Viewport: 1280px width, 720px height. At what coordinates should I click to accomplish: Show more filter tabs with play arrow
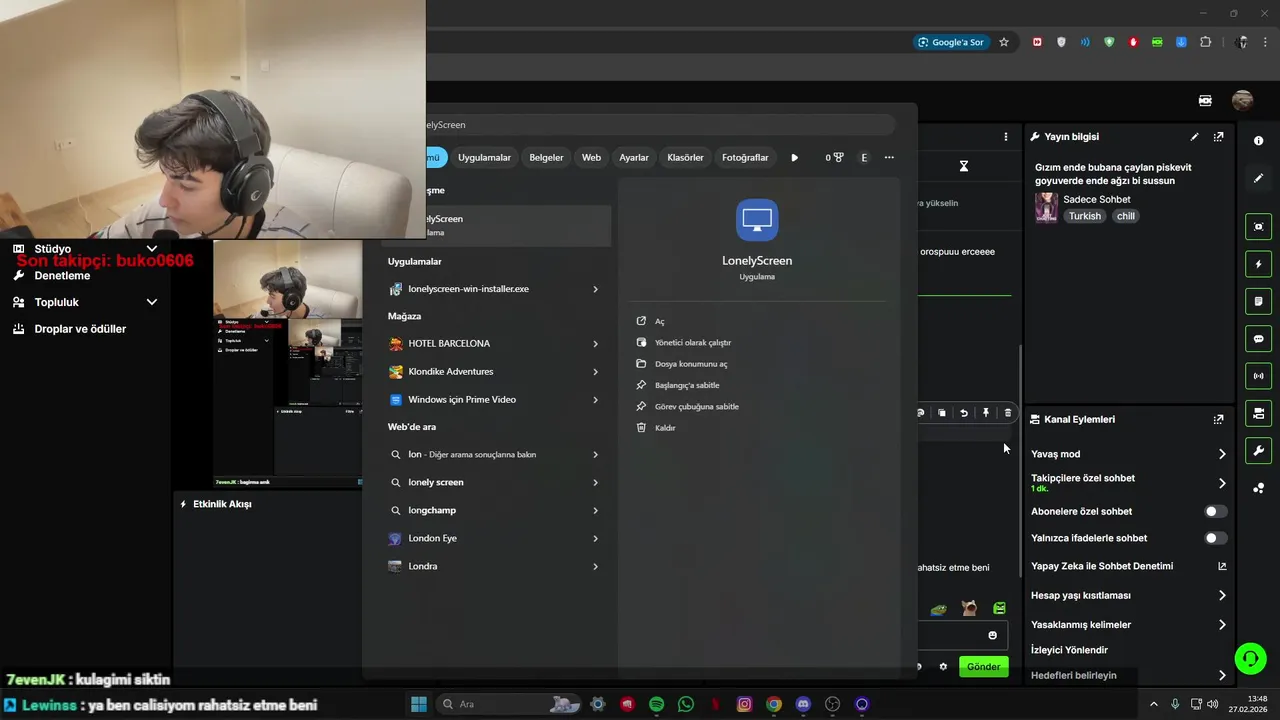[x=795, y=157]
